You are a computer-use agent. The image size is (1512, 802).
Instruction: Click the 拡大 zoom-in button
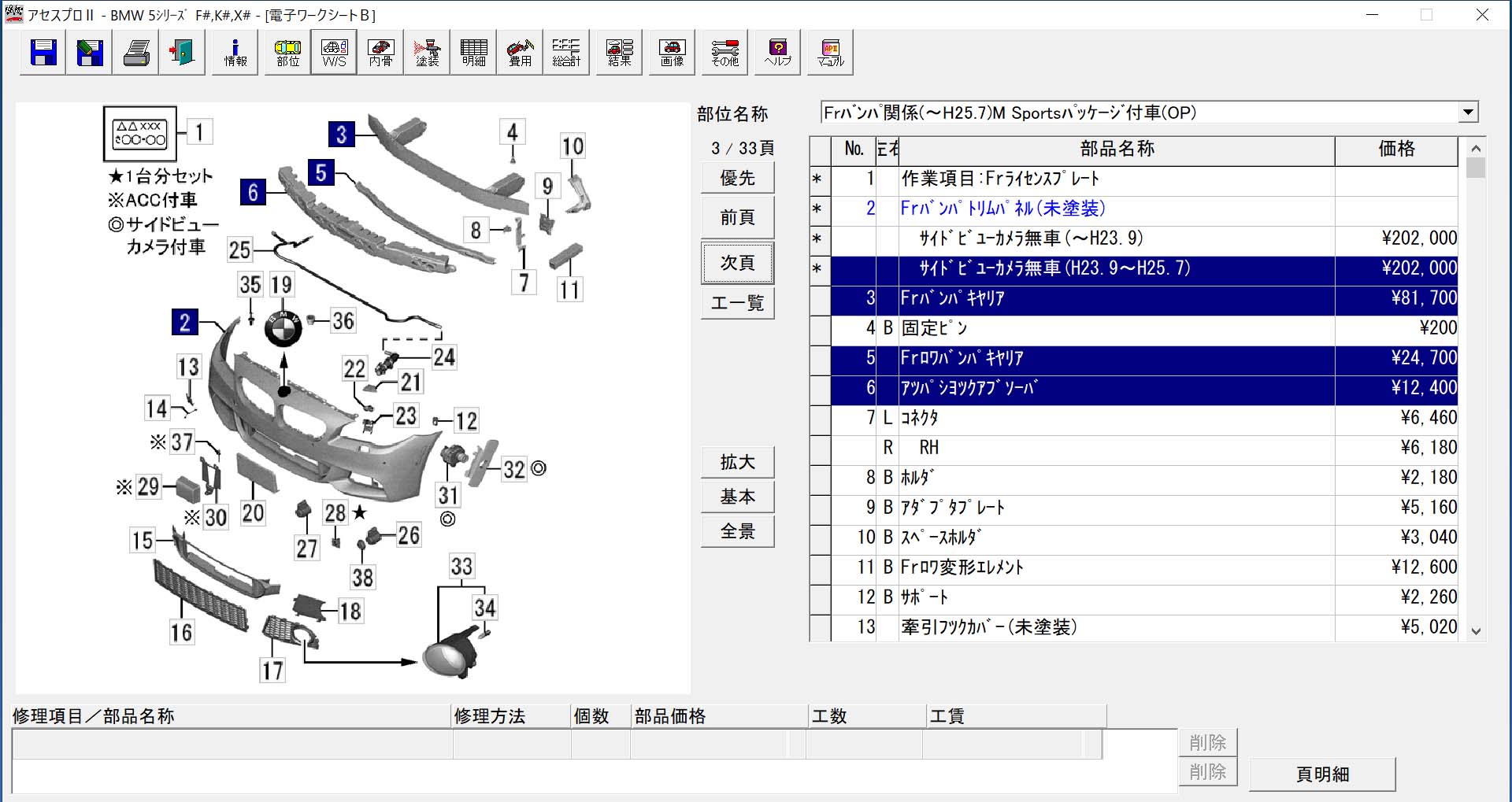coord(737,462)
